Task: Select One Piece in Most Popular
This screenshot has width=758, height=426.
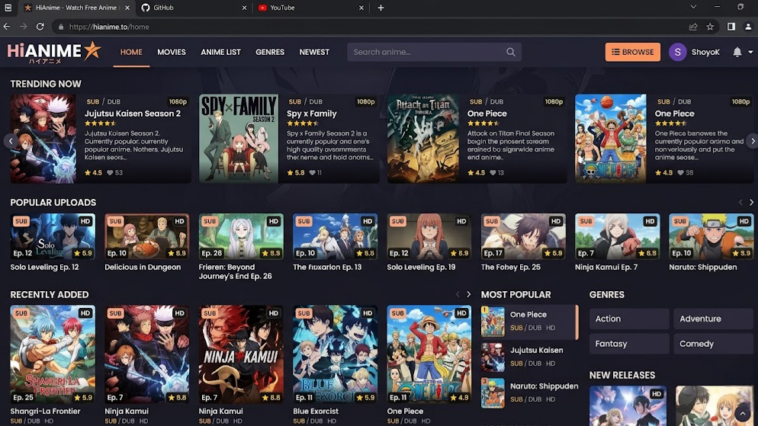Action: 529,322
